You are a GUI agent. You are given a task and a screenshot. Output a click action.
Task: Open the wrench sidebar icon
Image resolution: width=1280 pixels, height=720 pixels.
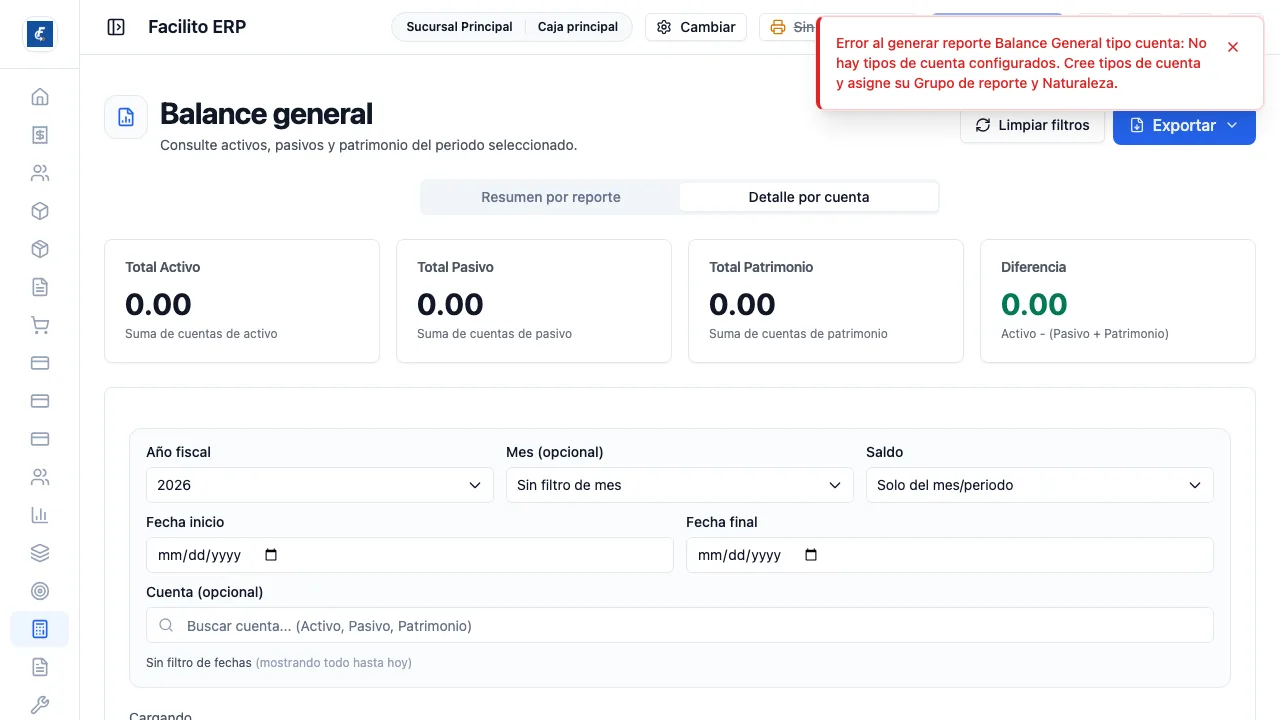click(x=40, y=705)
